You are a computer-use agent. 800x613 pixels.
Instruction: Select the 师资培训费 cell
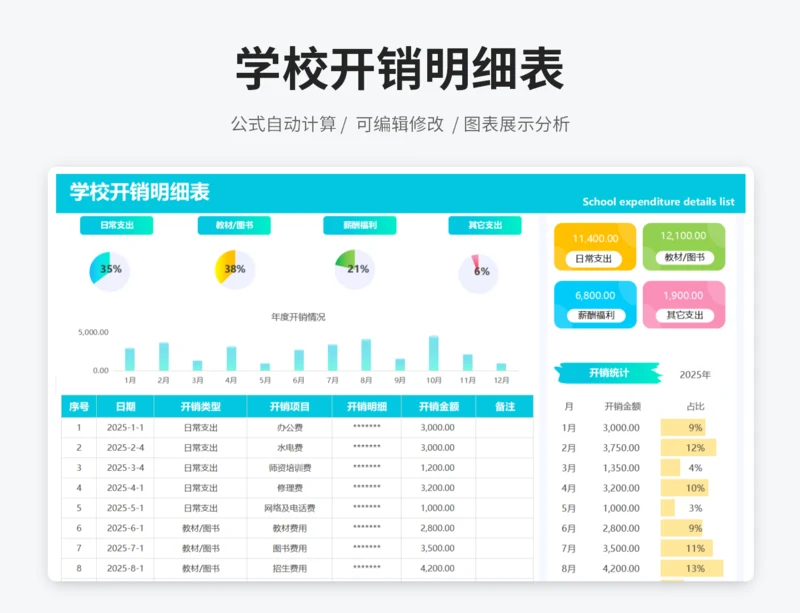pyautogui.click(x=290, y=468)
